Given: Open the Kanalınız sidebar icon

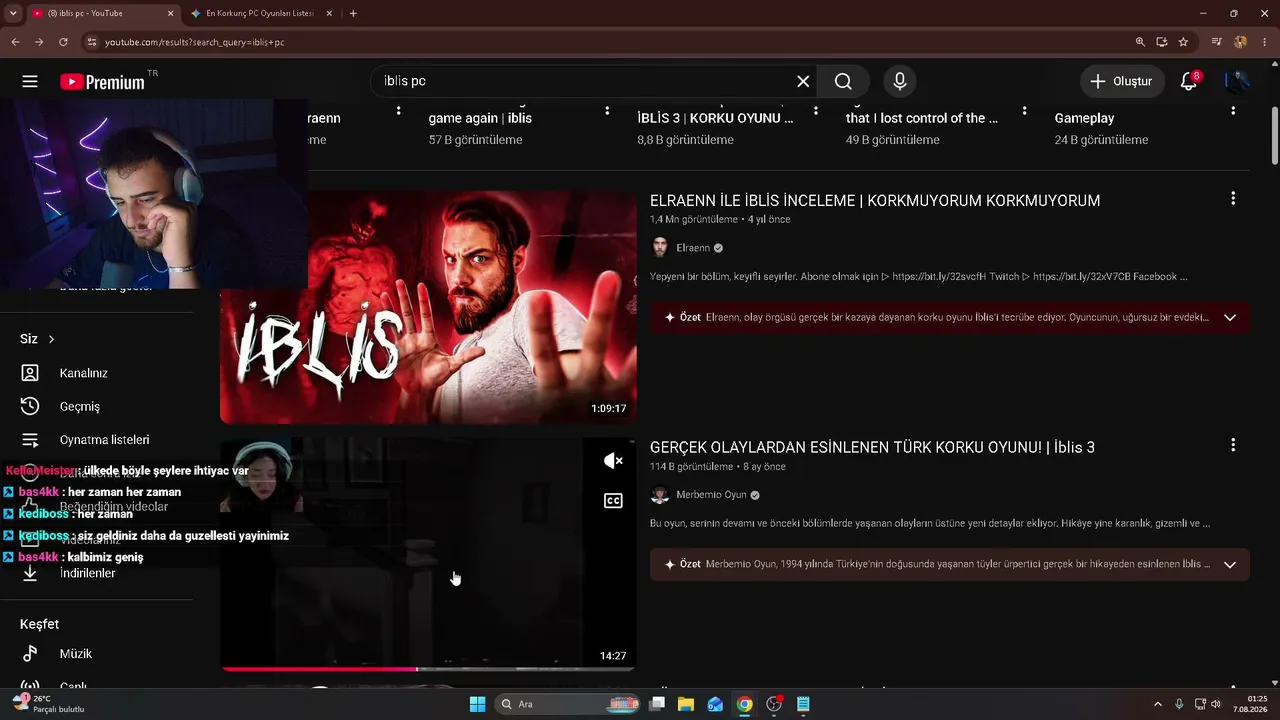Looking at the screenshot, I should [30, 373].
